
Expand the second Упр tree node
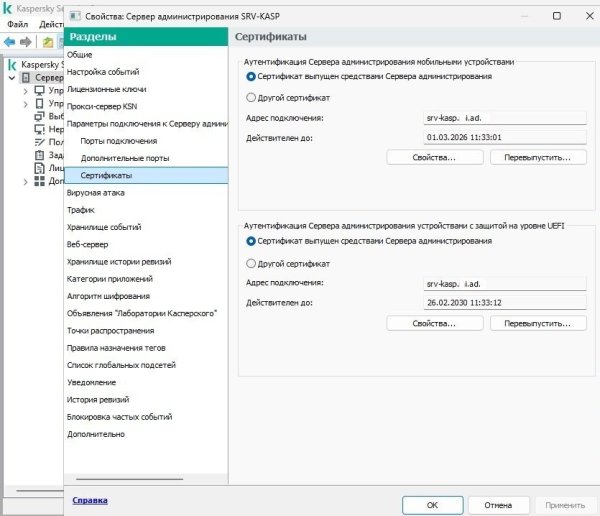click(25, 104)
